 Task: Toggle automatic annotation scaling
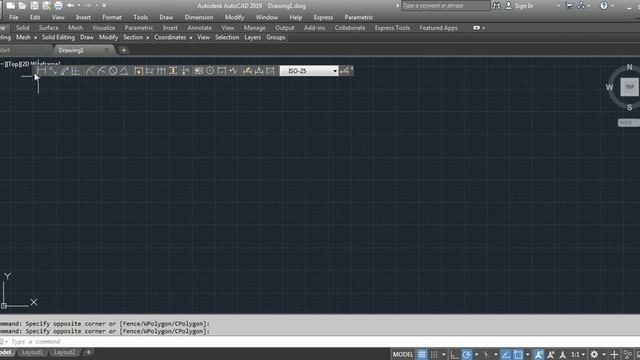551,354
